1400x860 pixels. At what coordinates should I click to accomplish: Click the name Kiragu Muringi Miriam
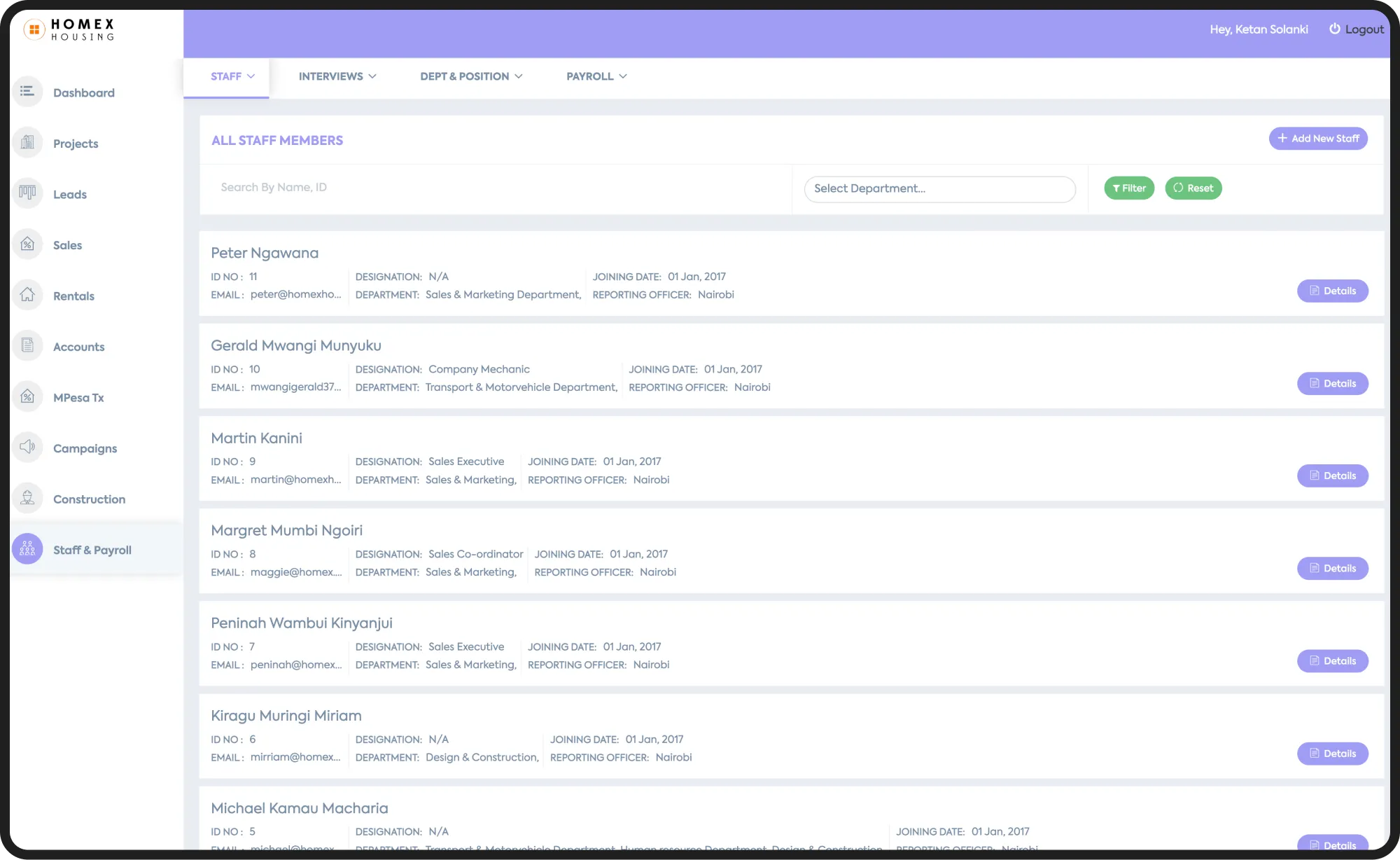286,715
